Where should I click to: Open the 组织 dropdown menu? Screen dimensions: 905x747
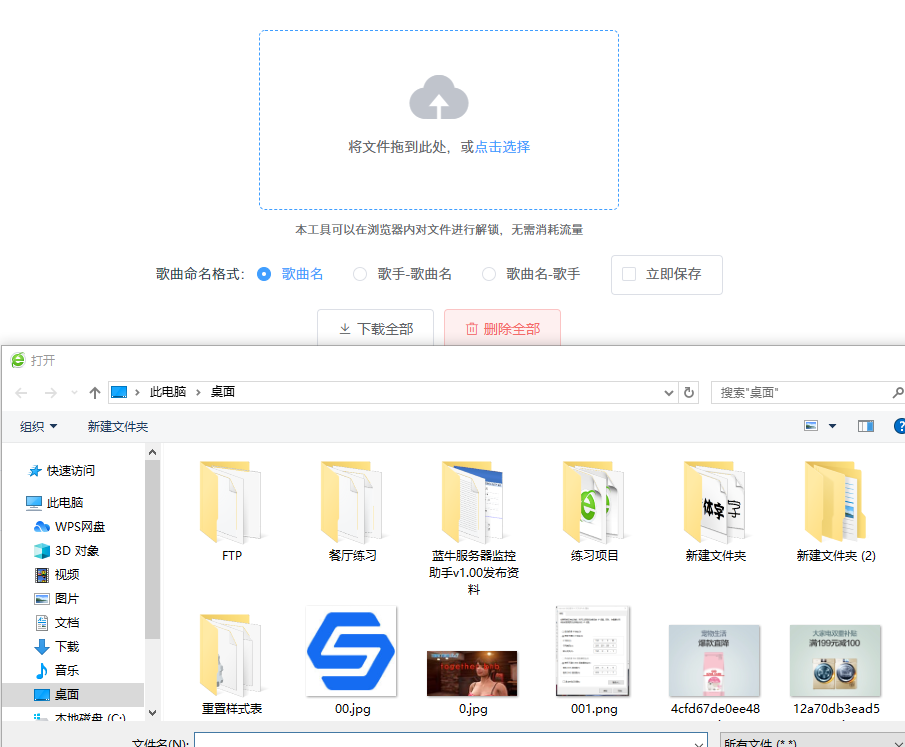point(39,426)
